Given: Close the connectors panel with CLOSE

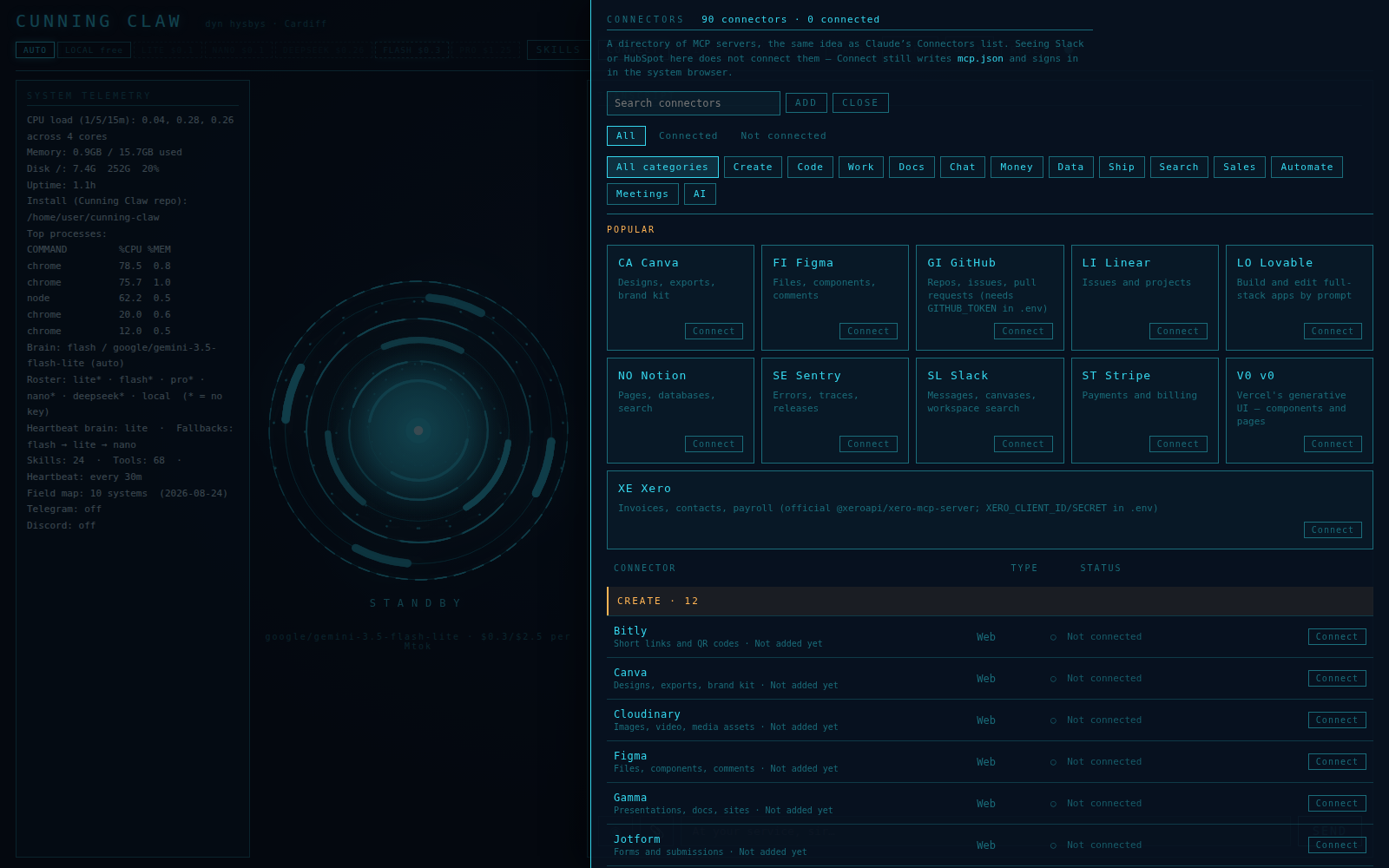Looking at the screenshot, I should (x=860, y=103).
